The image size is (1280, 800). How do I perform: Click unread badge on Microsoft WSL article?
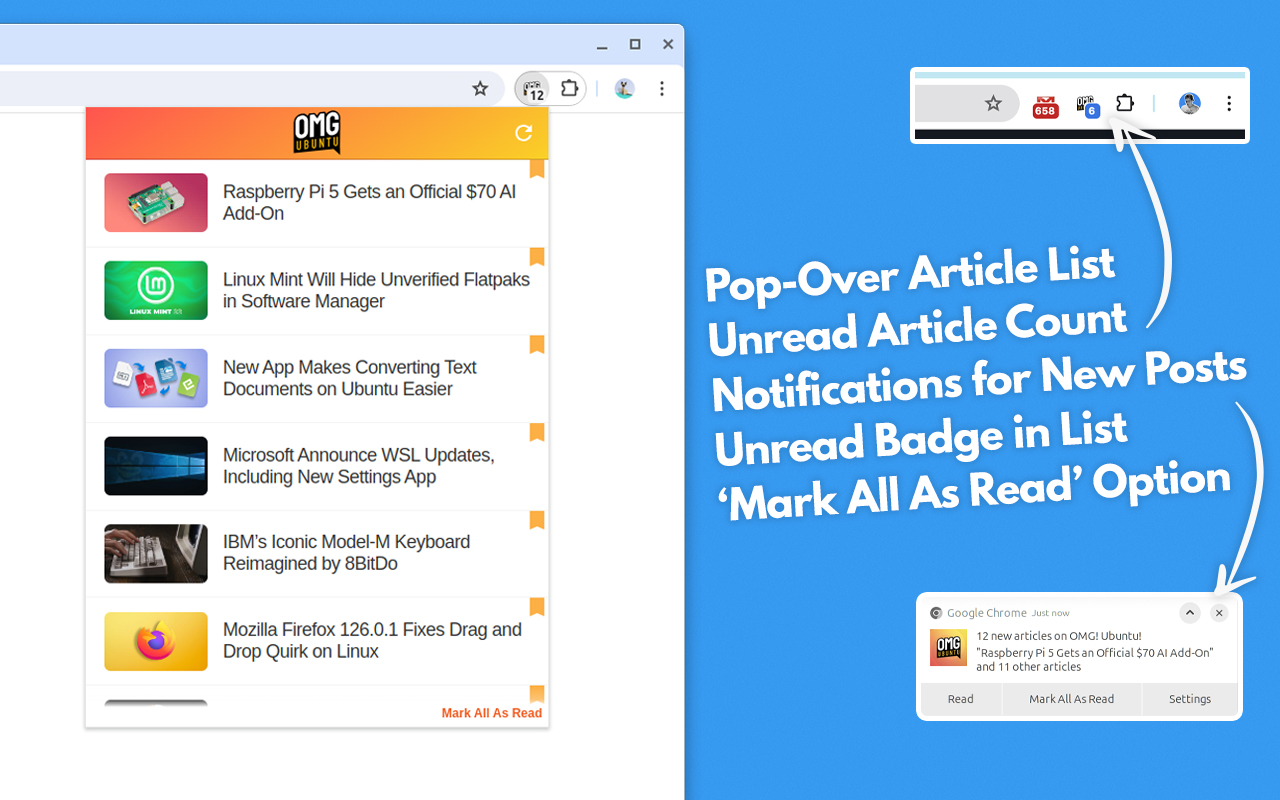pyautogui.click(x=537, y=432)
